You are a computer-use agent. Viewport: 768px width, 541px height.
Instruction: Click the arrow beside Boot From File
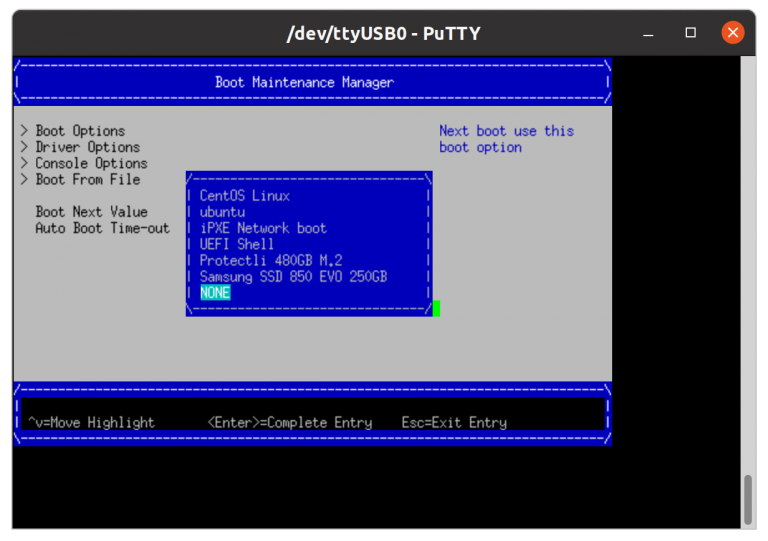click(24, 179)
